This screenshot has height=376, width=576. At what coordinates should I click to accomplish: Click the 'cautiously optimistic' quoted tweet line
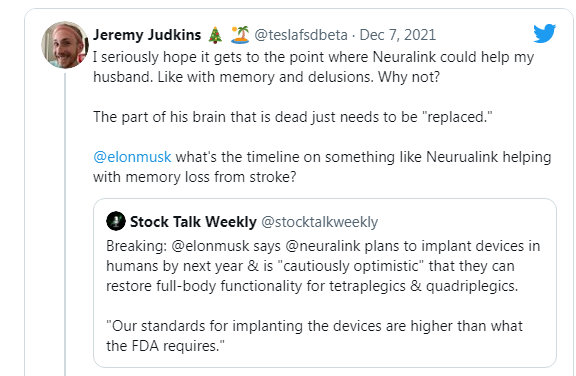click(x=310, y=266)
